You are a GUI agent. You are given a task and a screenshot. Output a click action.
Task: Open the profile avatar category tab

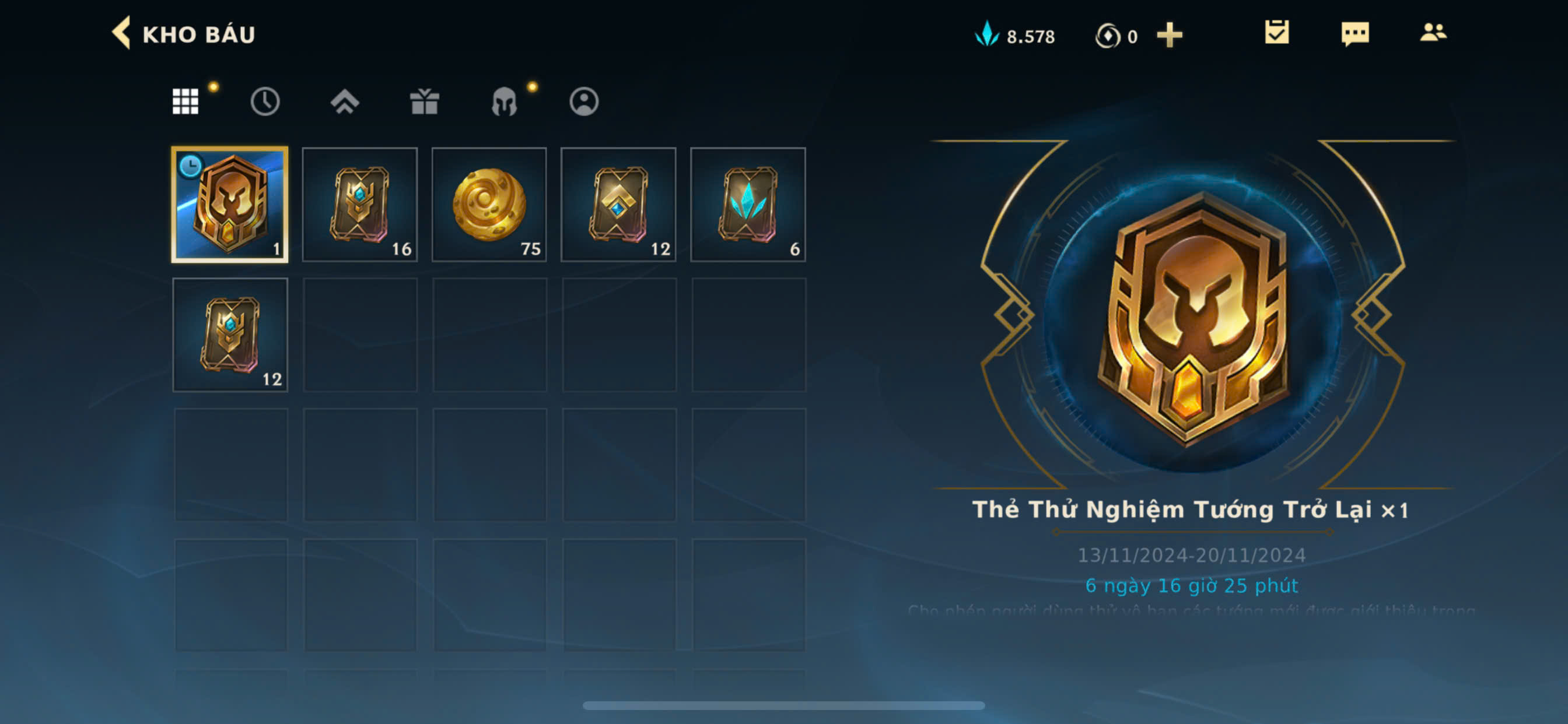pos(584,101)
